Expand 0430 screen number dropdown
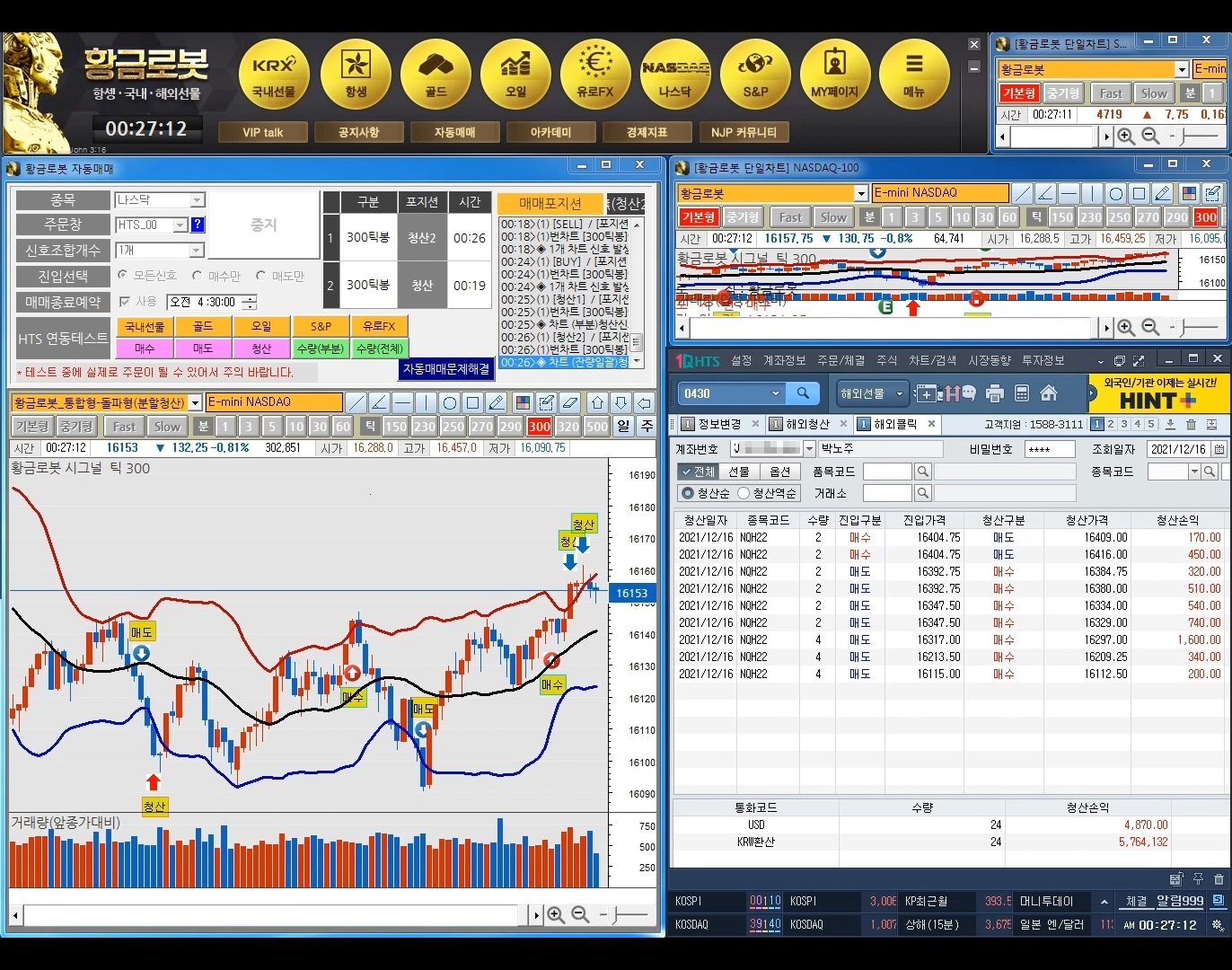The width and height of the screenshot is (1232, 970). pos(776,393)
